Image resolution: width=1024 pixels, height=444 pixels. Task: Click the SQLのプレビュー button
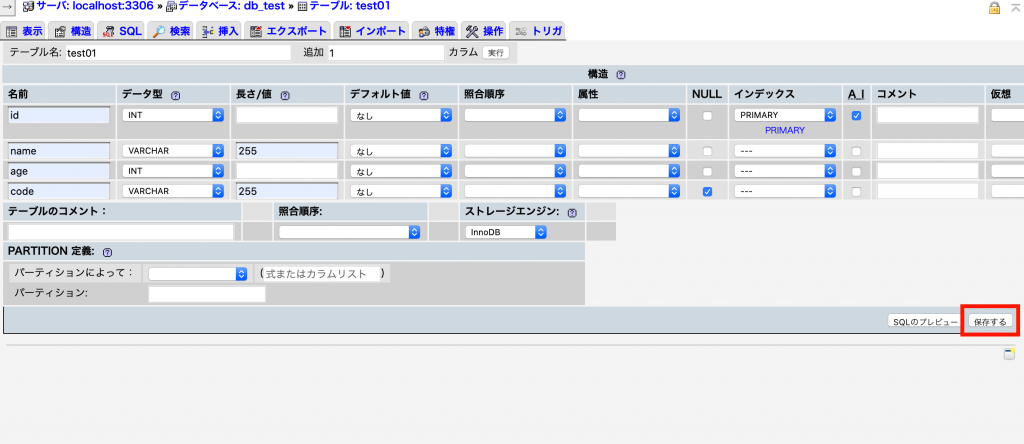924,321
